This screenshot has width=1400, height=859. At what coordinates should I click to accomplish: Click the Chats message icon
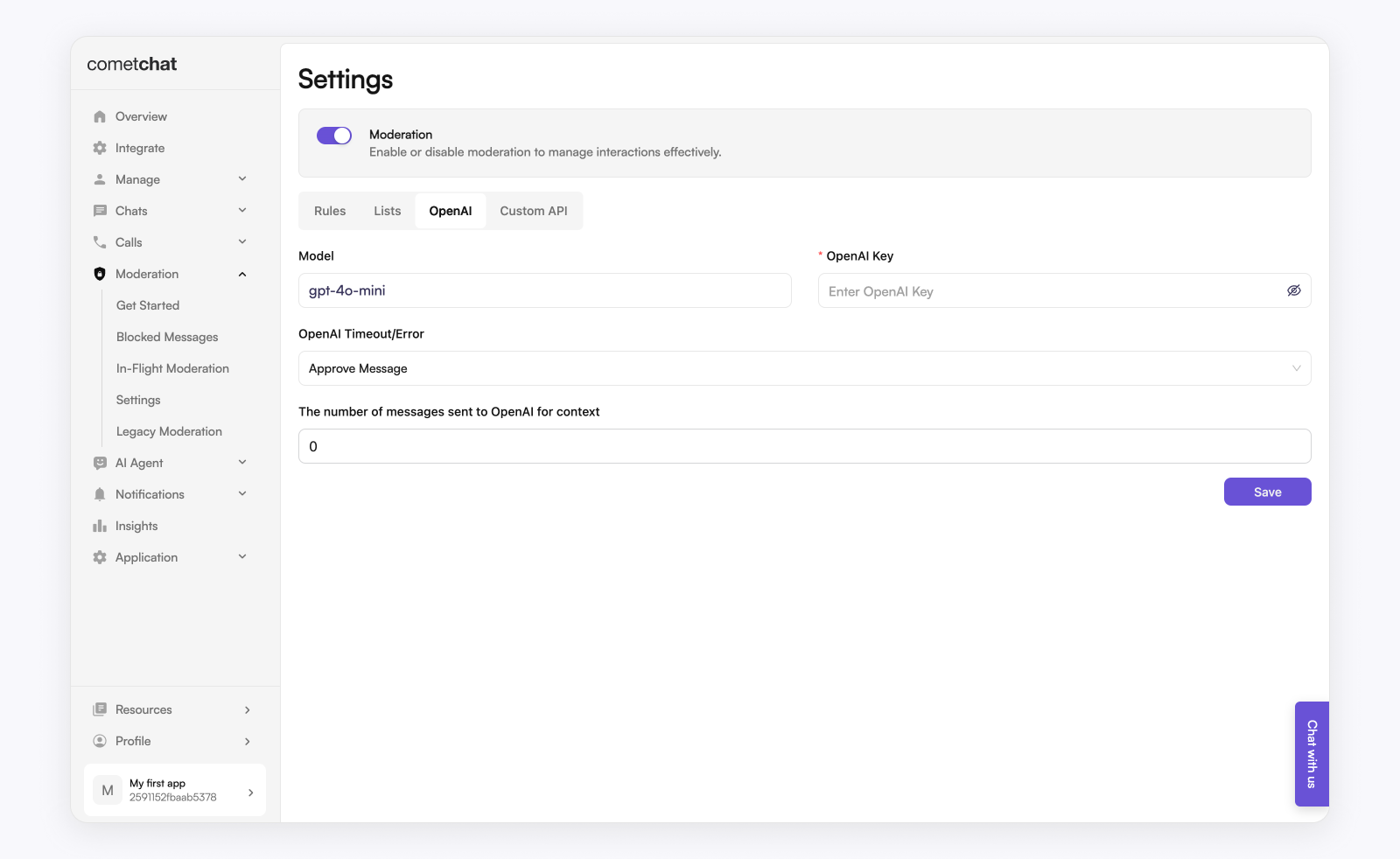pyautogui.click(x=100, y=211)
